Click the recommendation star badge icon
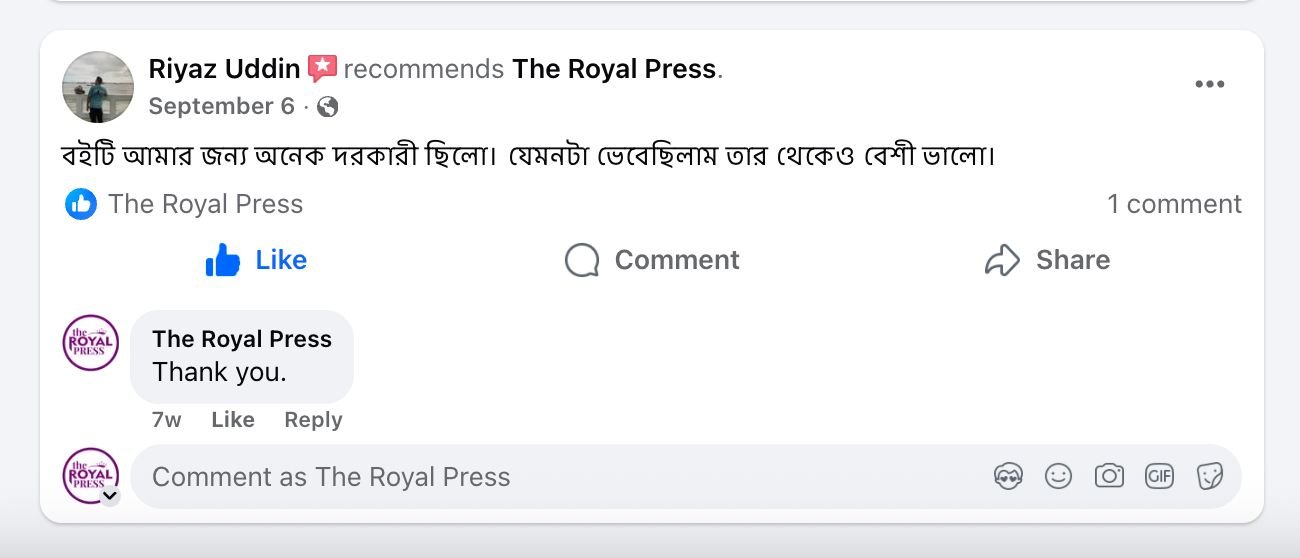Screen dimensions: 1300x558 (322, 69)
